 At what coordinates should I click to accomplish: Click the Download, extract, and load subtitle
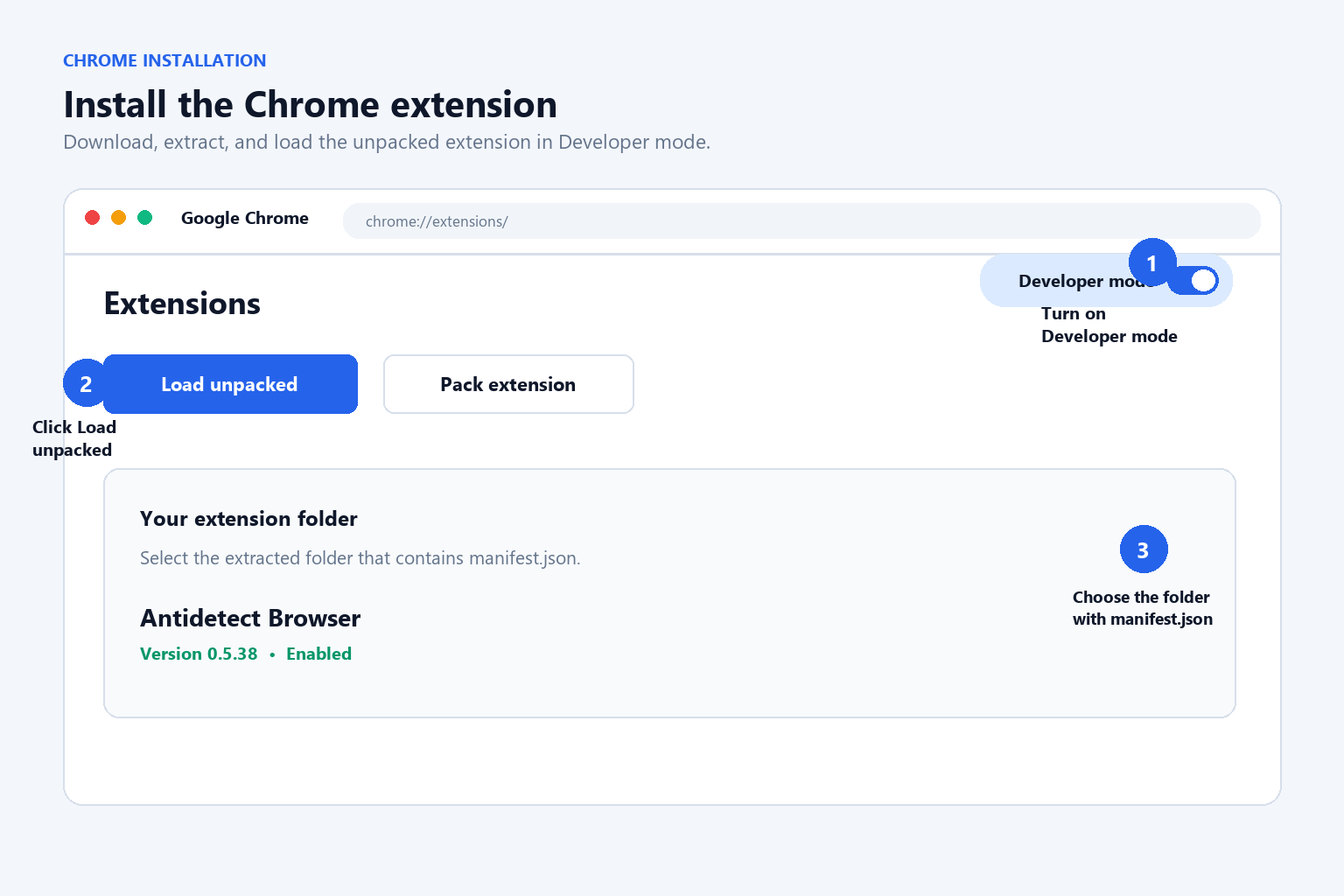(387, 143)
